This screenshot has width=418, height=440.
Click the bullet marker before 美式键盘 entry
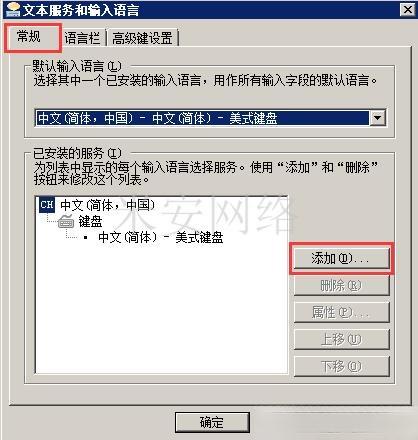point(86,238)
